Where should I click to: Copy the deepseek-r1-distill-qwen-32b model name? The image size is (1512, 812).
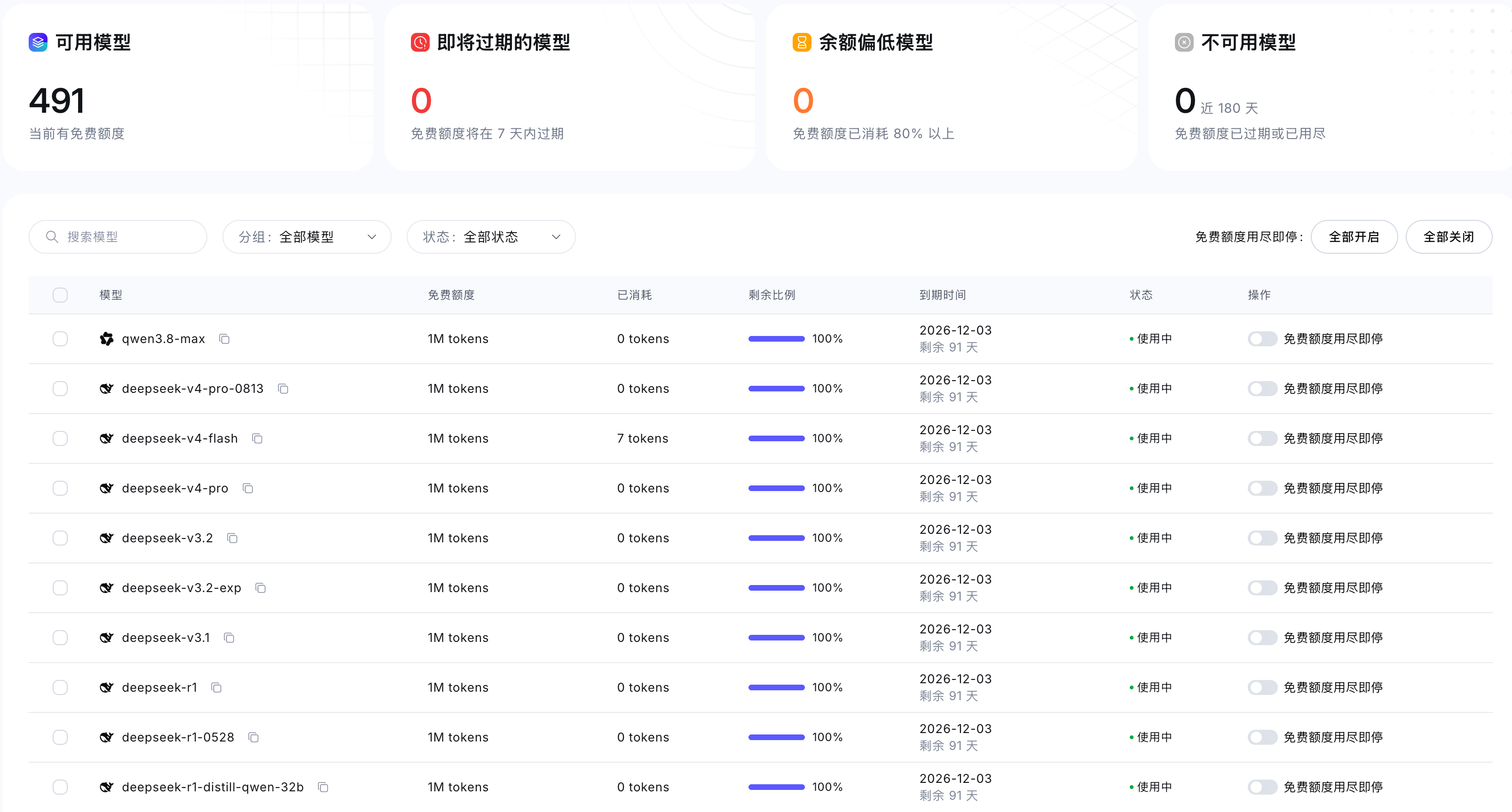[323, 788]
